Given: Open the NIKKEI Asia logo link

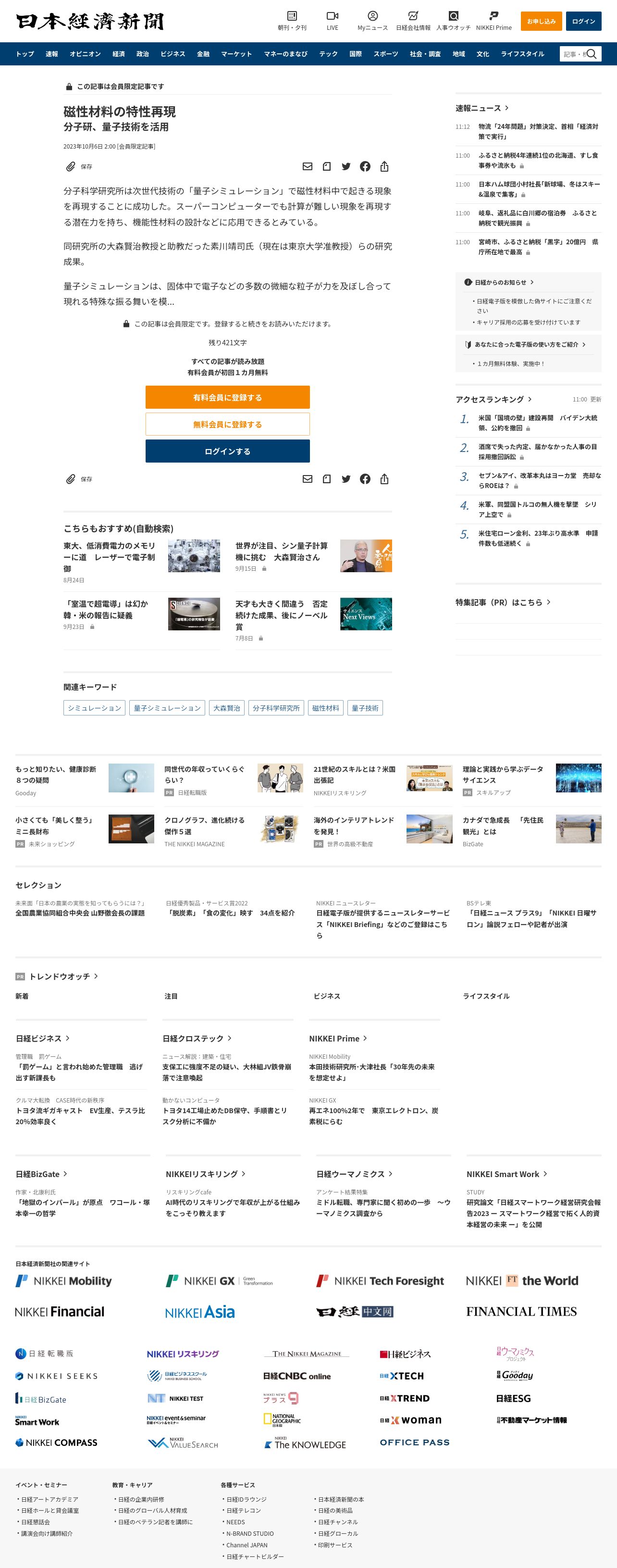Looking at the screenshot, I should click(x=199, y=1312).
